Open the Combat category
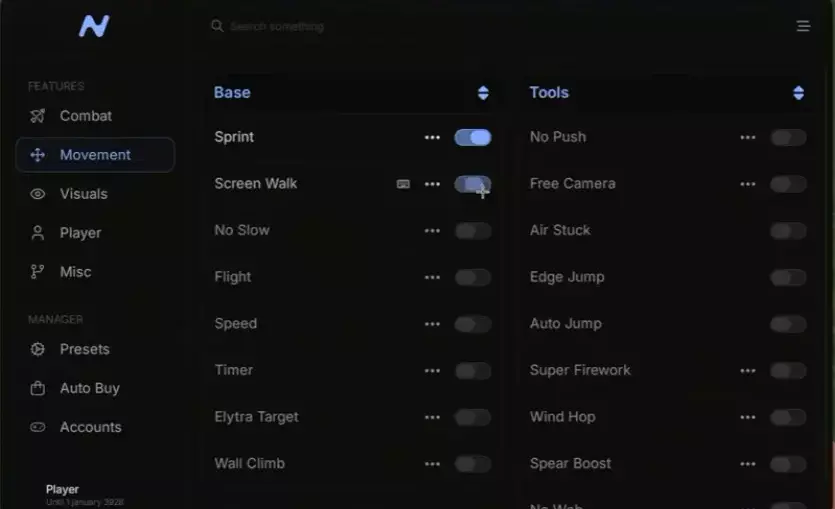This screenshot has width=835, height=509. point(95,116)
